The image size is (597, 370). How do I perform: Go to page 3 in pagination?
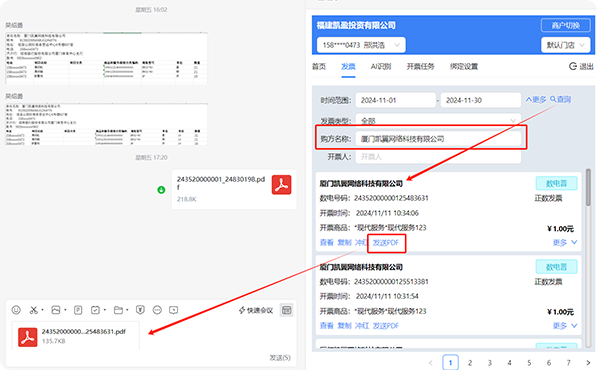(x=490, y=363)
